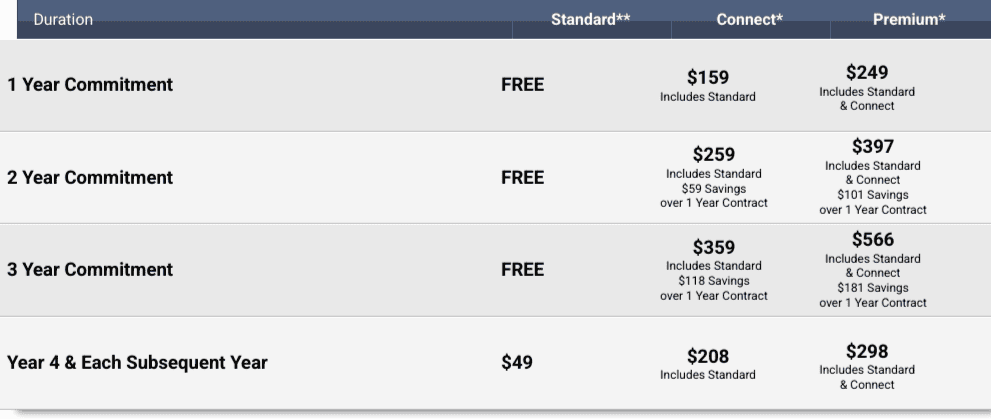Click the 1 Year Commitment row label

pos(90,85)
